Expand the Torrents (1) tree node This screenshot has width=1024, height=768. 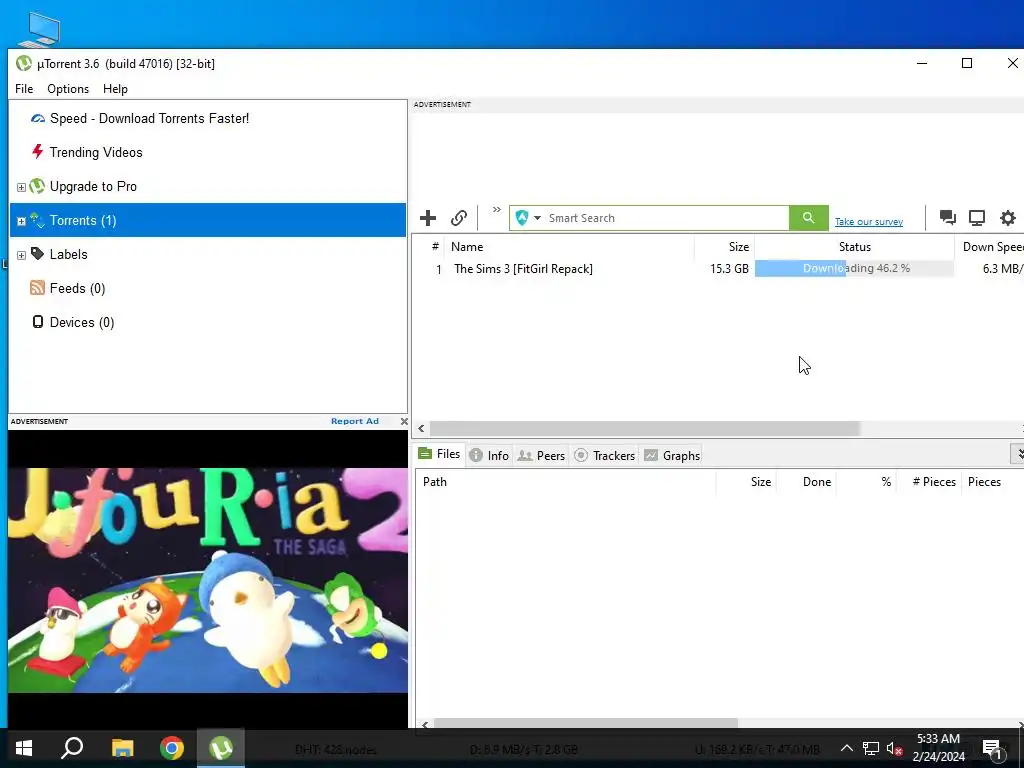(x=21, y=221)
